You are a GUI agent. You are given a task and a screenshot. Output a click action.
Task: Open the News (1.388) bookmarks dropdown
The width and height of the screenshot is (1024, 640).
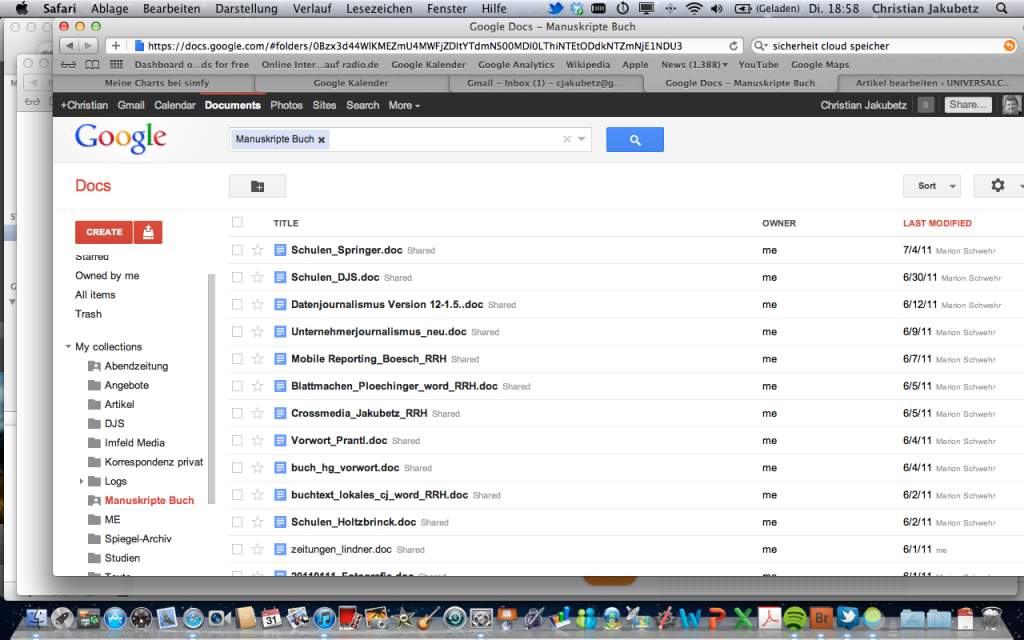pos(694,65)
